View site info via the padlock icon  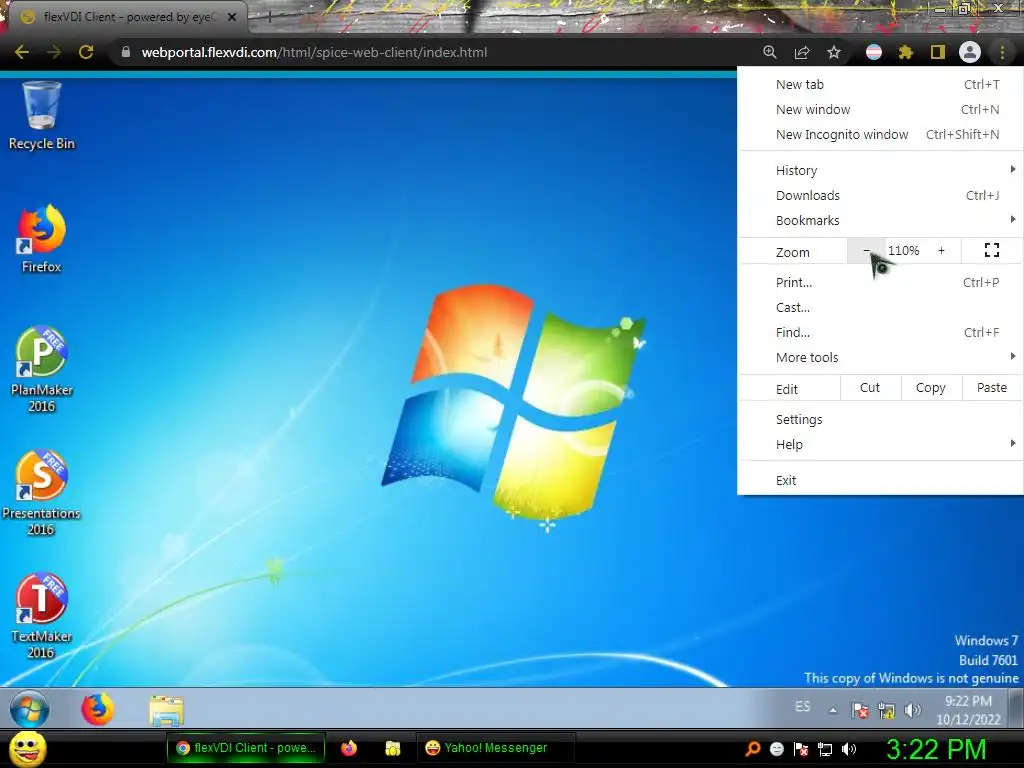126,52
